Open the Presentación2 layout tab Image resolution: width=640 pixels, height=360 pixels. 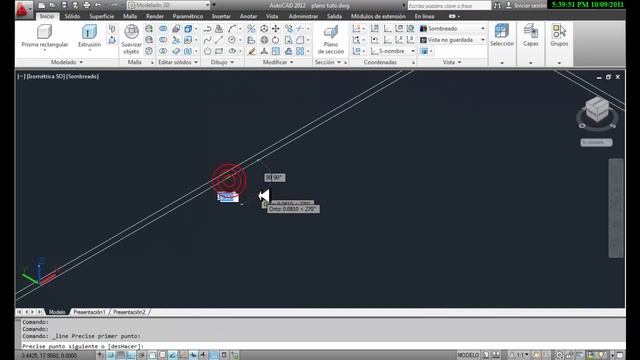[x=129, y=312]
